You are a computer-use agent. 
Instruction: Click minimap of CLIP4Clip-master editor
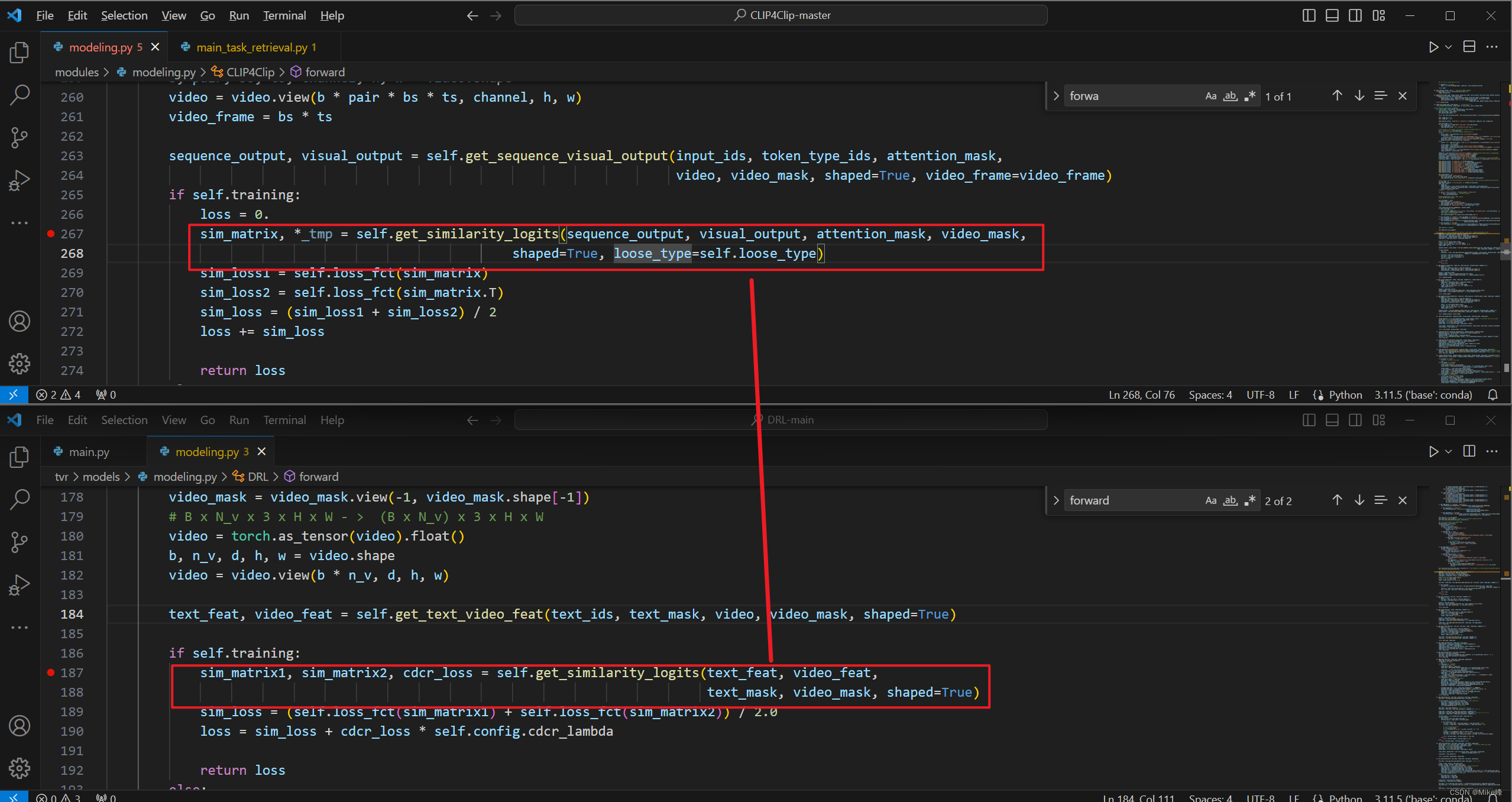tap(1468, 233)
